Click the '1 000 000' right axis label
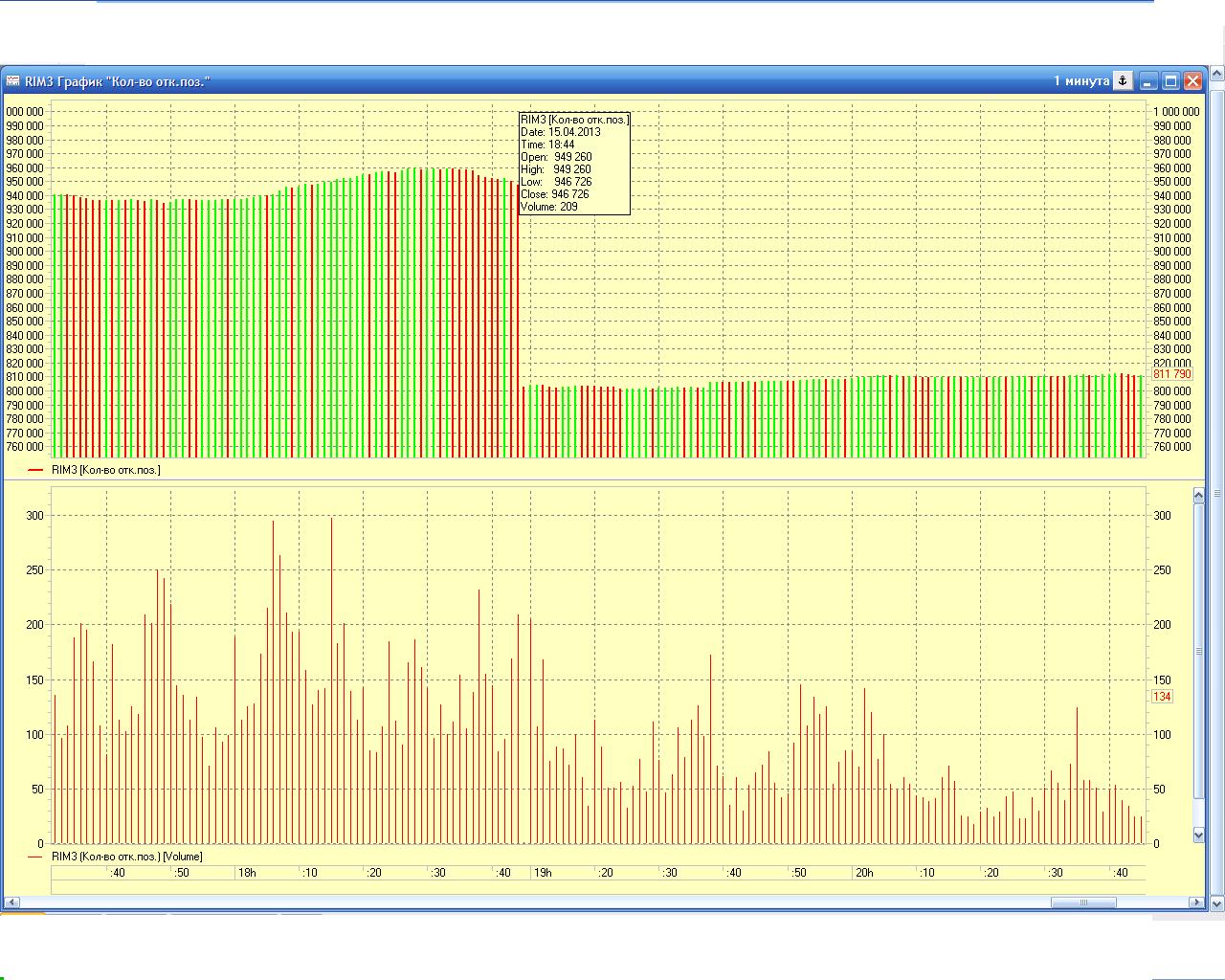Viewport: 1225px width, 980px height. [1176, 112]
